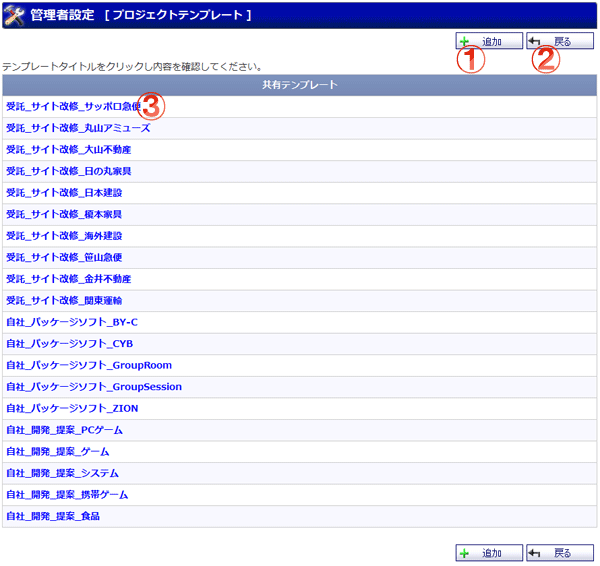600x566 pixels.
Task: Open template 受託_サイト改修_金井不動産
Action: 69,279
